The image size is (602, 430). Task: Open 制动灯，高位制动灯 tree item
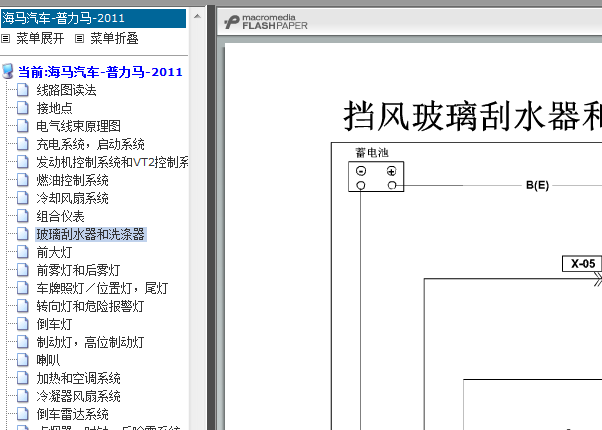pyautogui.click(x=90, y=342)
